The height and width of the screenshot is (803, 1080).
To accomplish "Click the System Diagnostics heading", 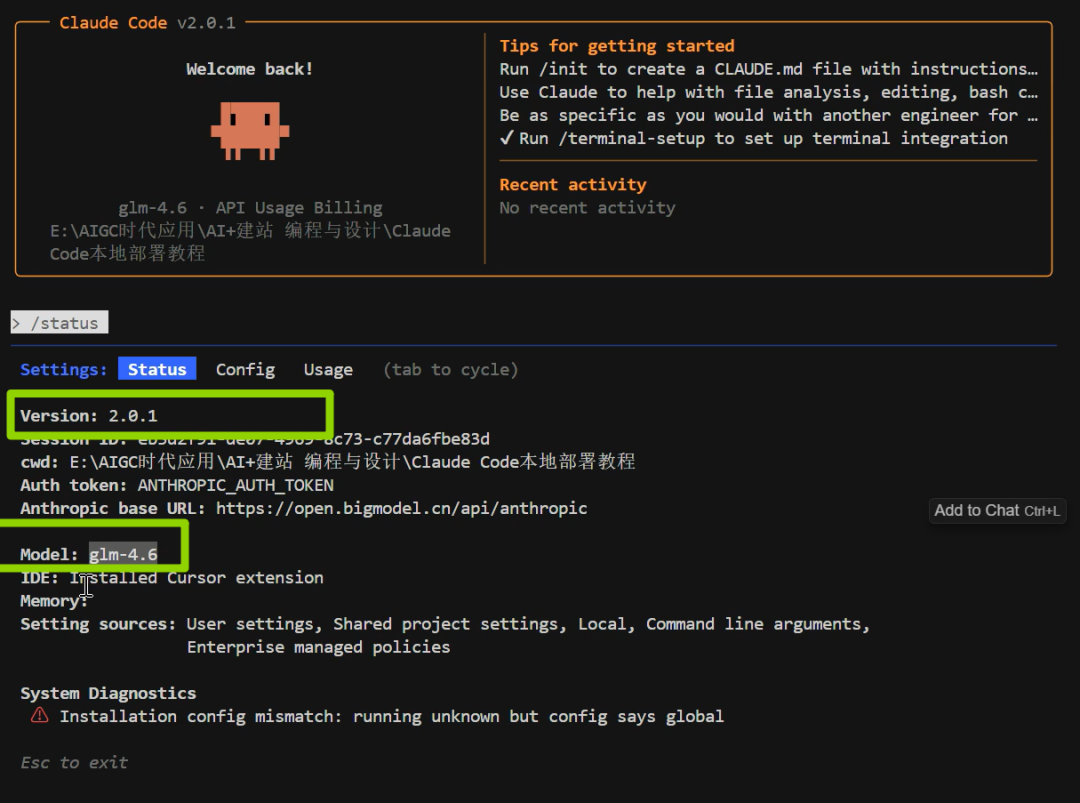I will [108, 693].
